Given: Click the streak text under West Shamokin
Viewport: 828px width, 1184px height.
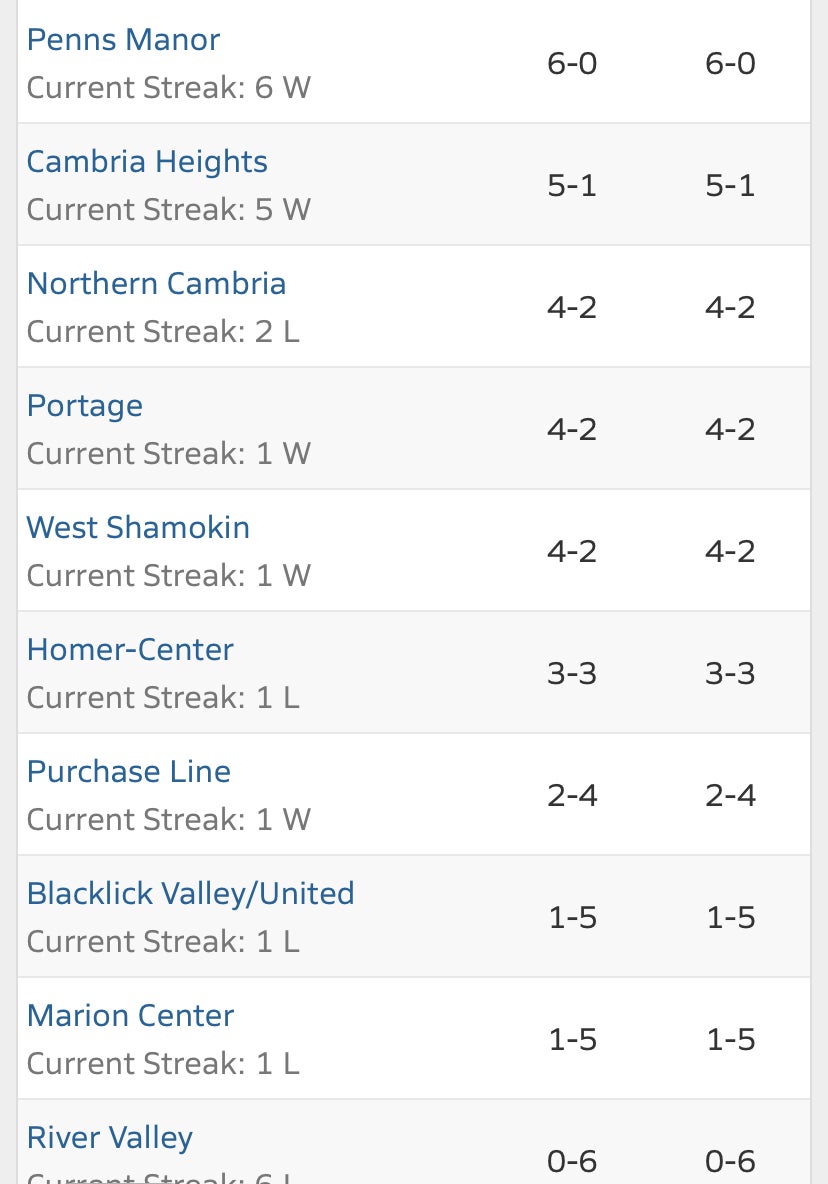Looking at the screenshot, I should [x=169, y=576].
